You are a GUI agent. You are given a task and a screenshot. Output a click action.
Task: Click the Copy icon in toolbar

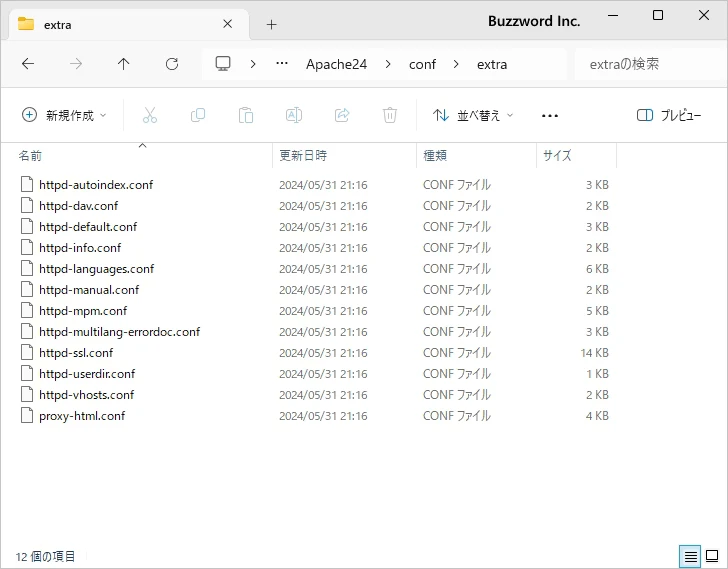point(198,115)
